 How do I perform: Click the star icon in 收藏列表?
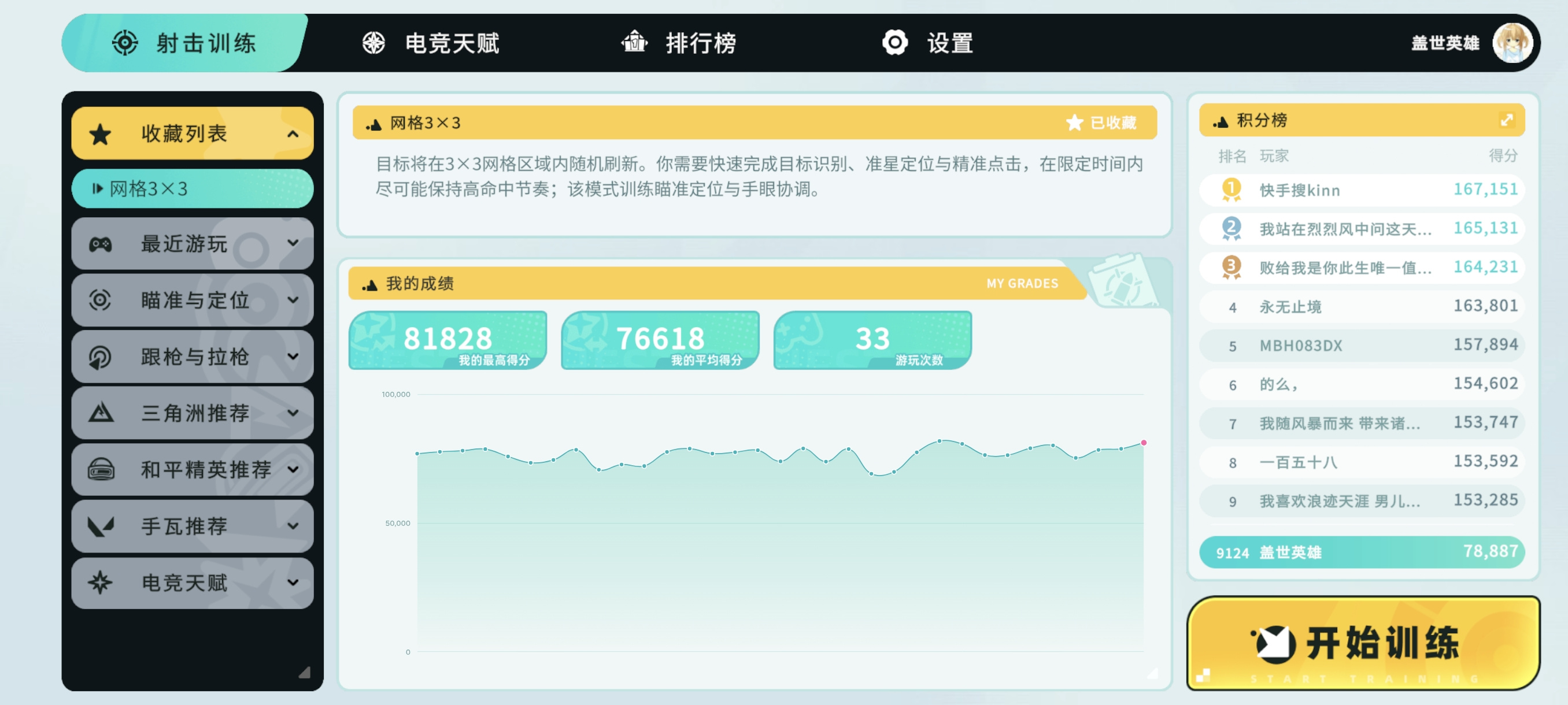tap(100, 134)
